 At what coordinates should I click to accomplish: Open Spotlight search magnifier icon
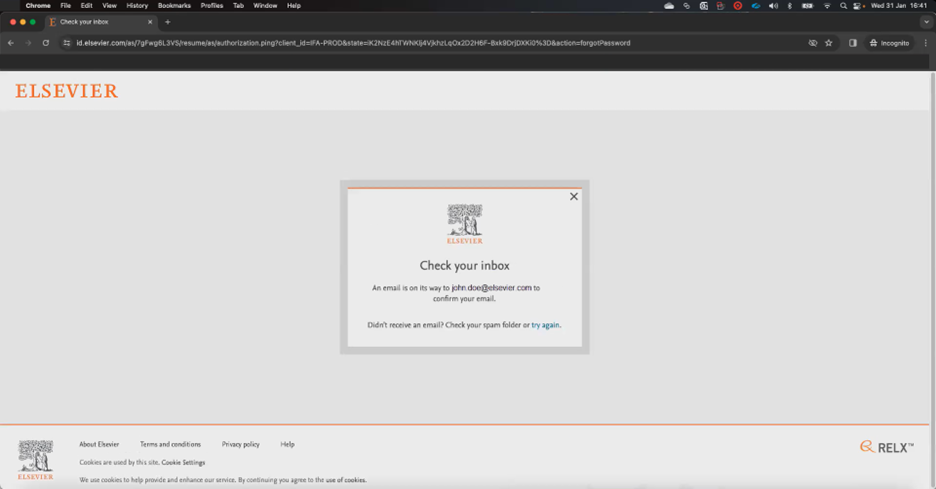[843, 5]
